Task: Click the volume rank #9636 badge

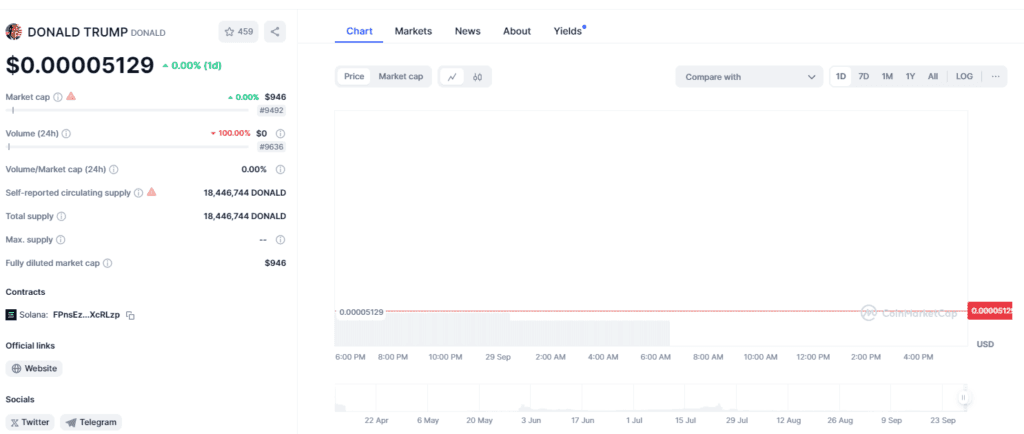Action: coord(271,147)
